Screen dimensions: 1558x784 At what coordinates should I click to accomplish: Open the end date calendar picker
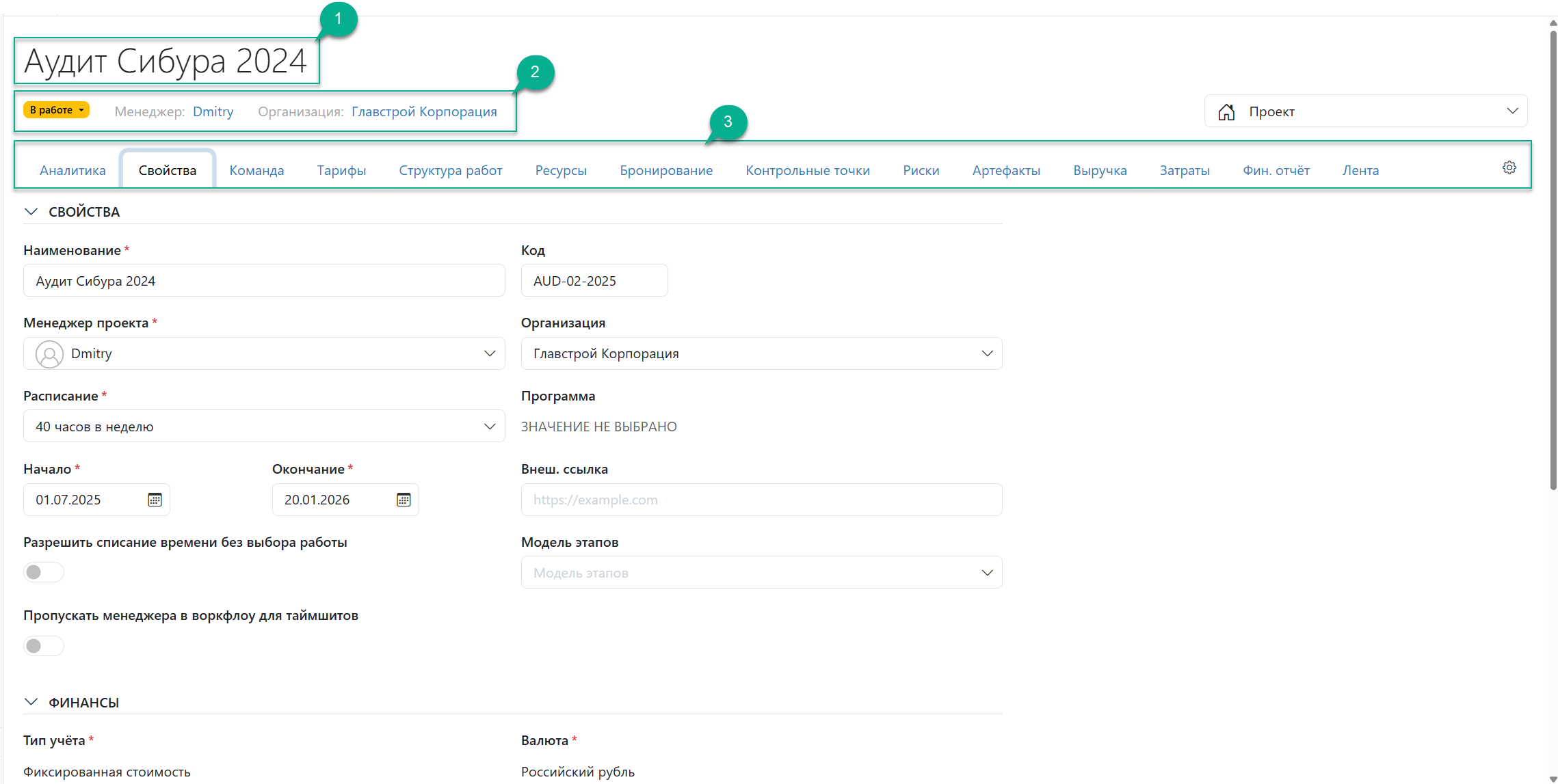(404, 500)
